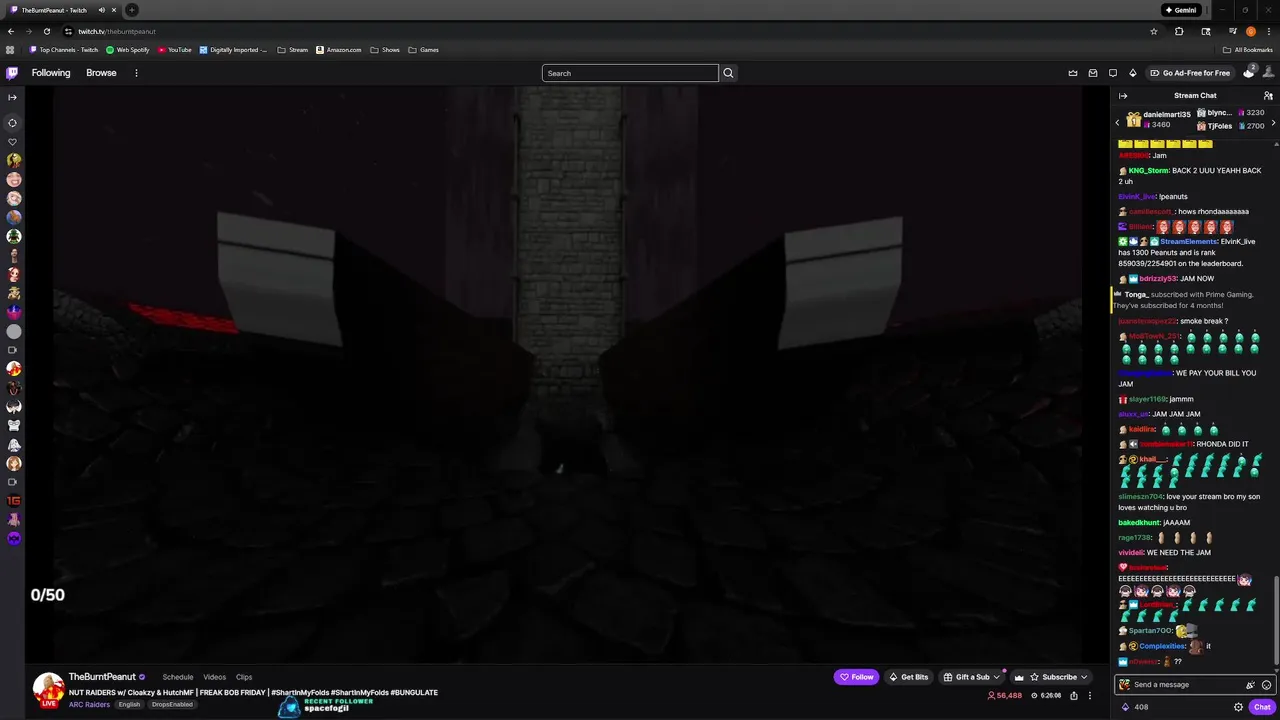The height and width of the screenshot is (720, 1280).
Task: Switch to Clips tab
Action: 244,677
